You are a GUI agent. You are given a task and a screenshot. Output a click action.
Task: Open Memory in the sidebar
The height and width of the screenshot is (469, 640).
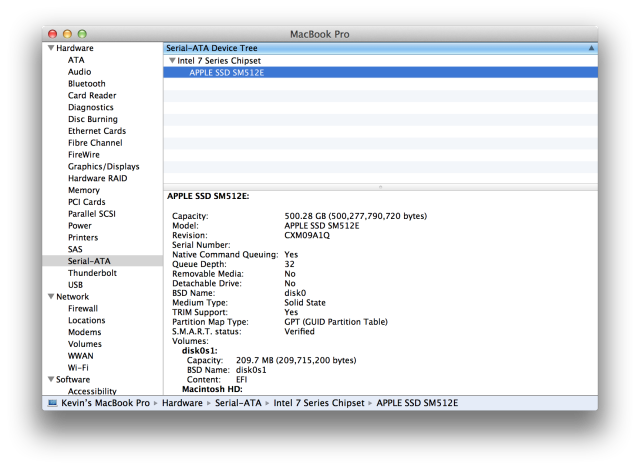click(84, 190)
